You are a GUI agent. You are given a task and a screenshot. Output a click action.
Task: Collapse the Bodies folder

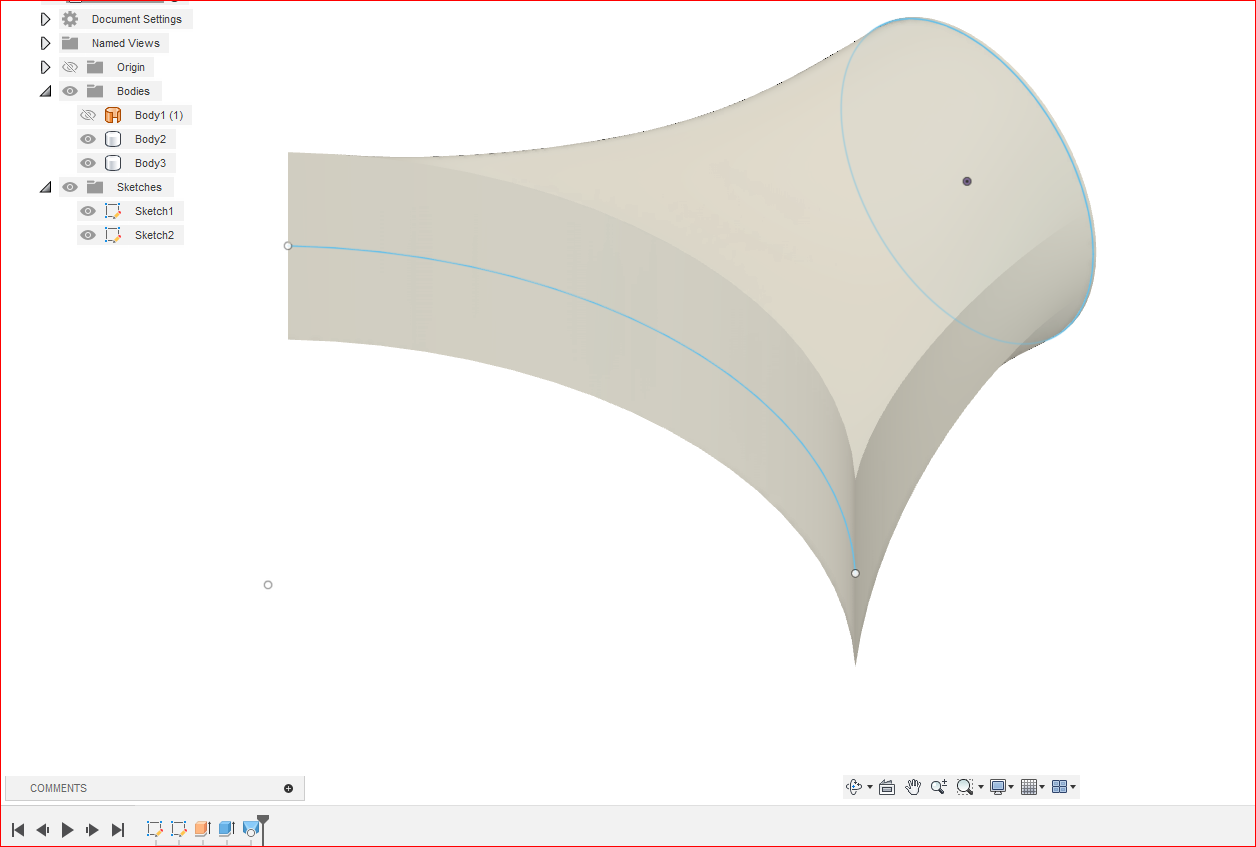pyautogui.click(x=45, y=90)
